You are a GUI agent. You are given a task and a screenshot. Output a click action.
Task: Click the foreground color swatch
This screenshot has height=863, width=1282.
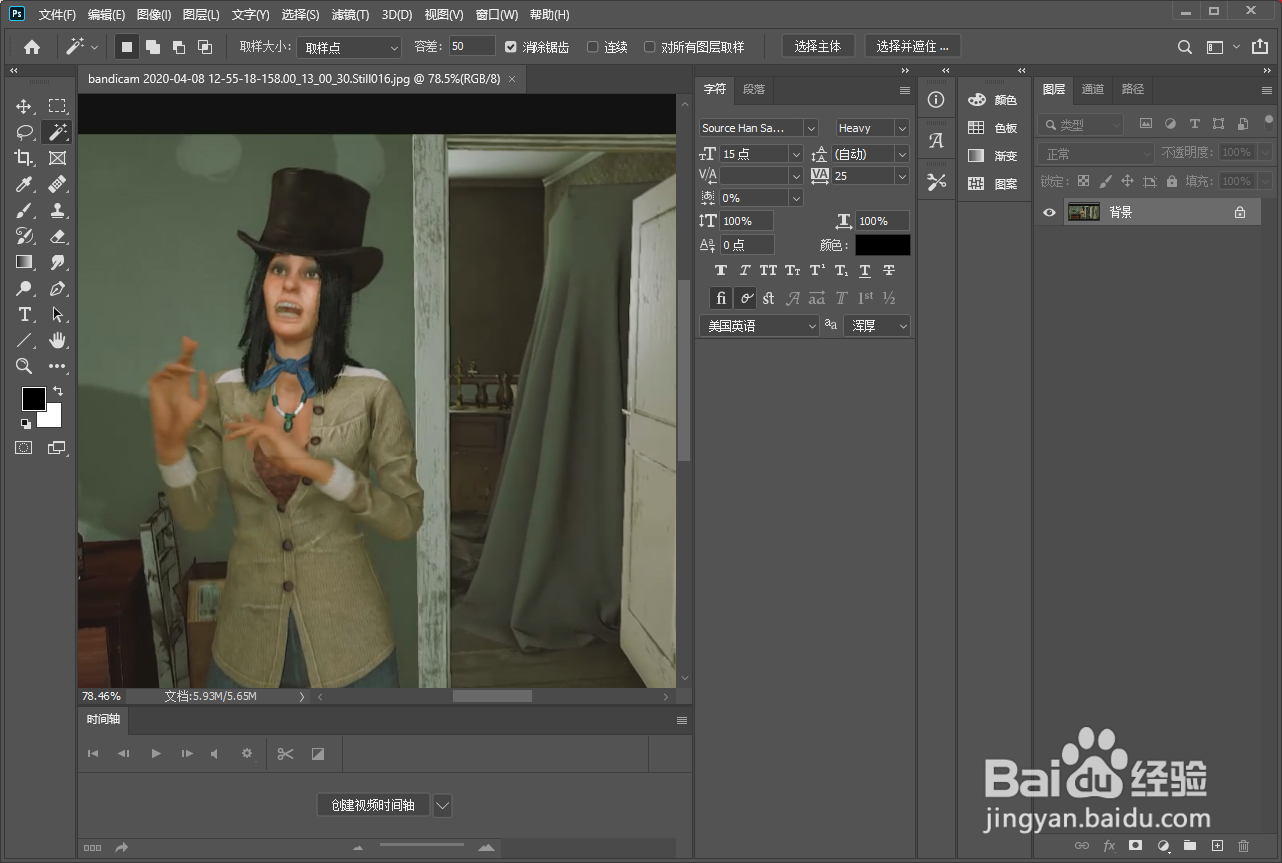33,398
